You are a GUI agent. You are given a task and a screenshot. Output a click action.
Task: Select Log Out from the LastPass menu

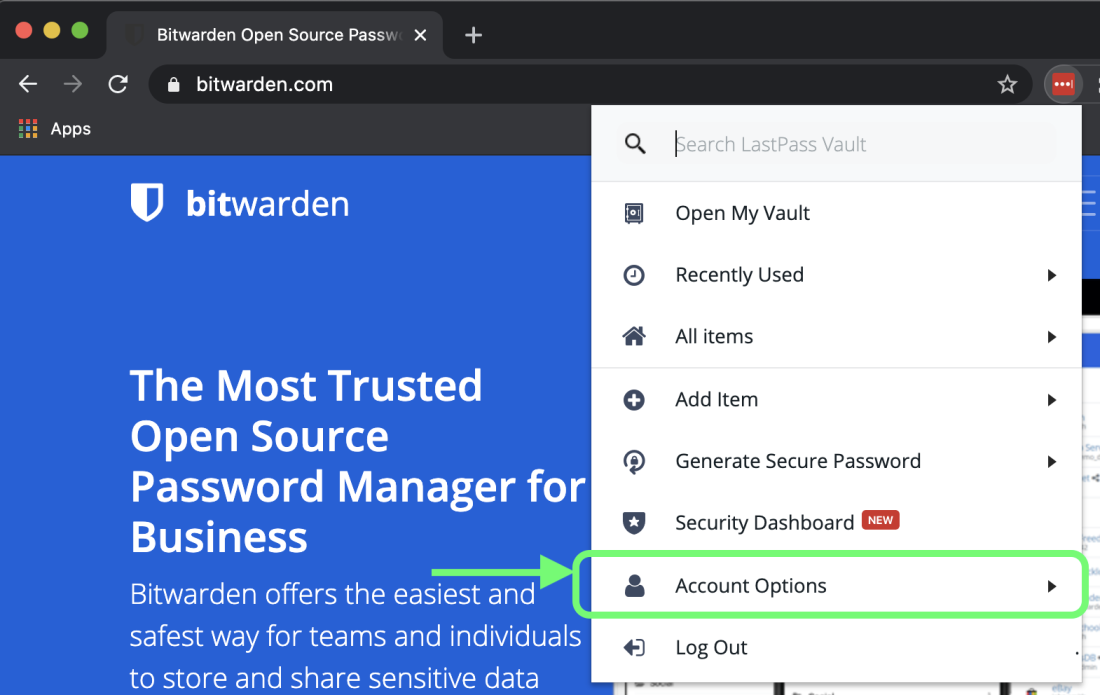[710, 647]
